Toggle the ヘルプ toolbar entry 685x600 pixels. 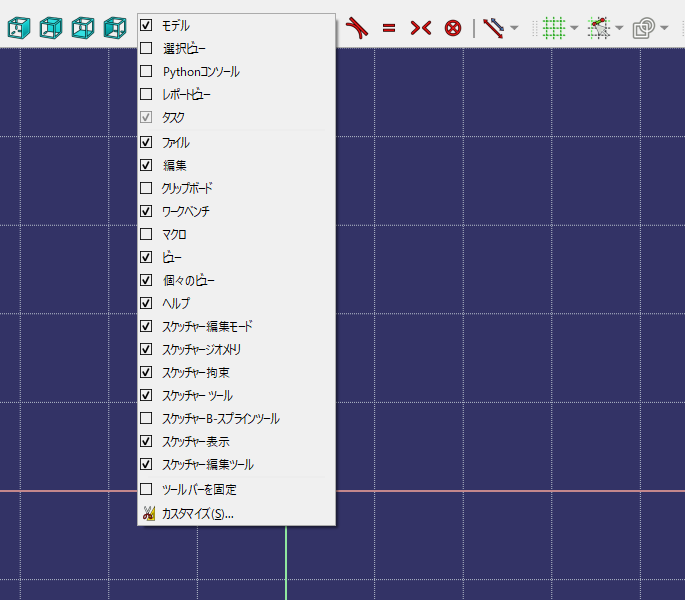236,303
